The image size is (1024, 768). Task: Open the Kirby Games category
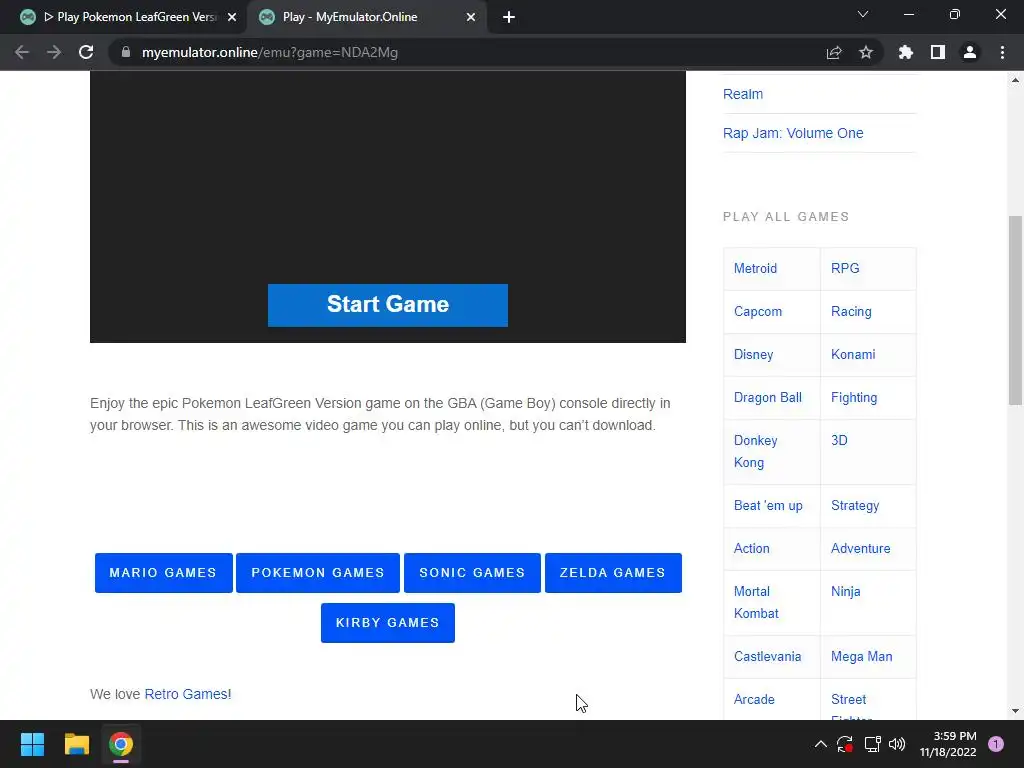(x=388, y=623)
